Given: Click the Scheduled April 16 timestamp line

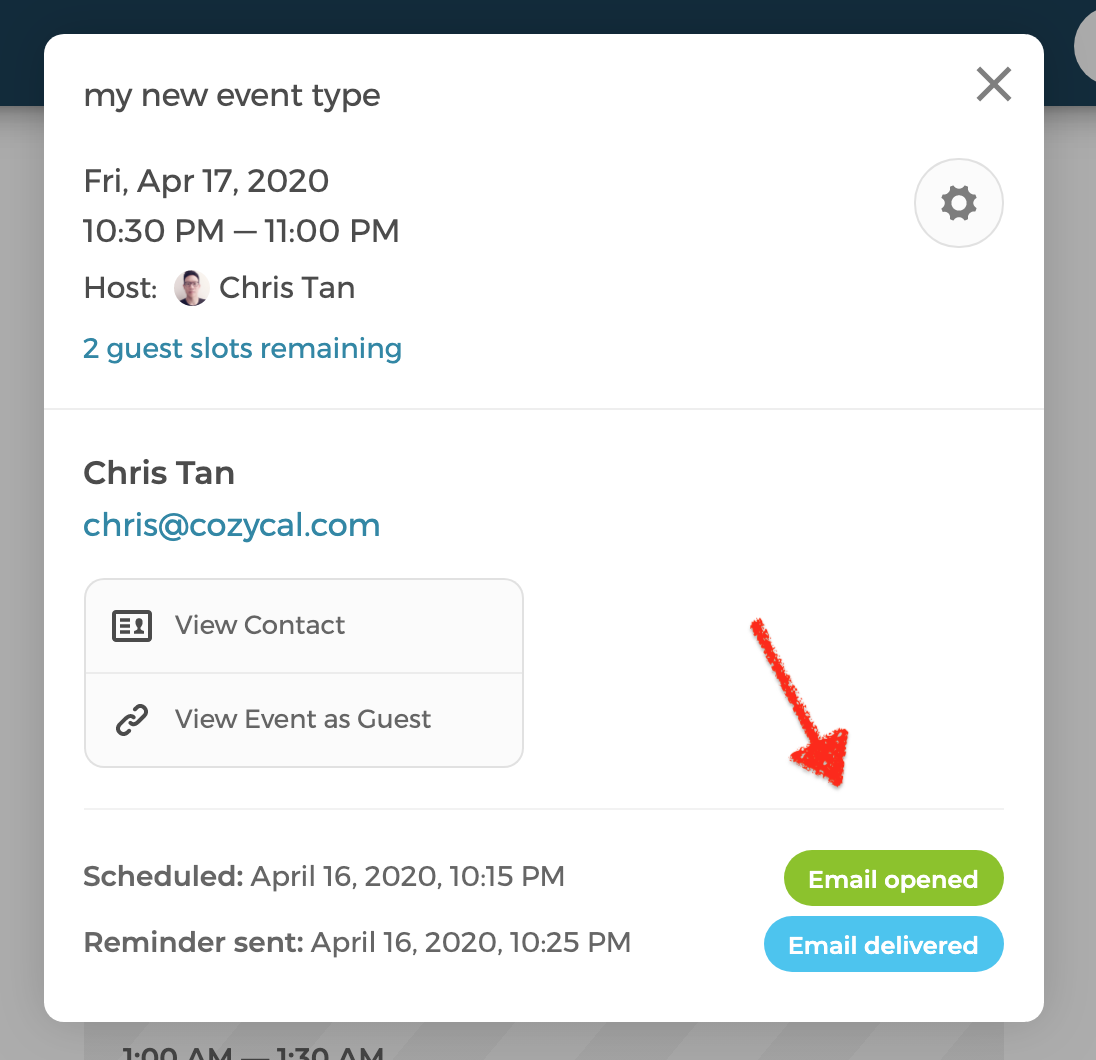Looking at the screenshot, I should [x=324, y=876].
